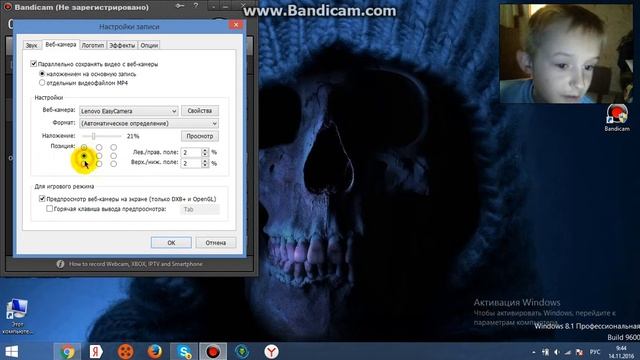This screenshot has height=360, width=640.
Task: Open the clock and date in tray
Action: click(x=621, y=352)
